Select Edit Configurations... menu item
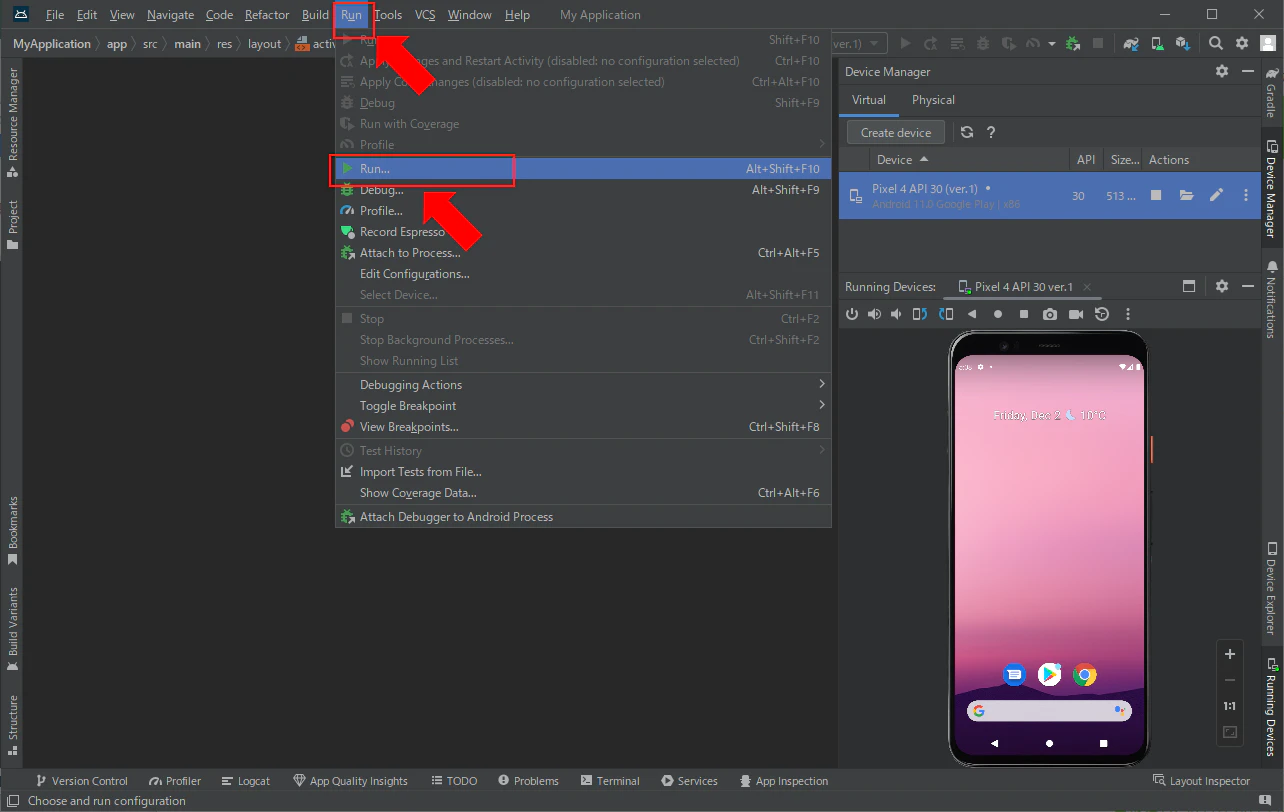The width and height of the screenshot is (1284, 812). point(583,274)
